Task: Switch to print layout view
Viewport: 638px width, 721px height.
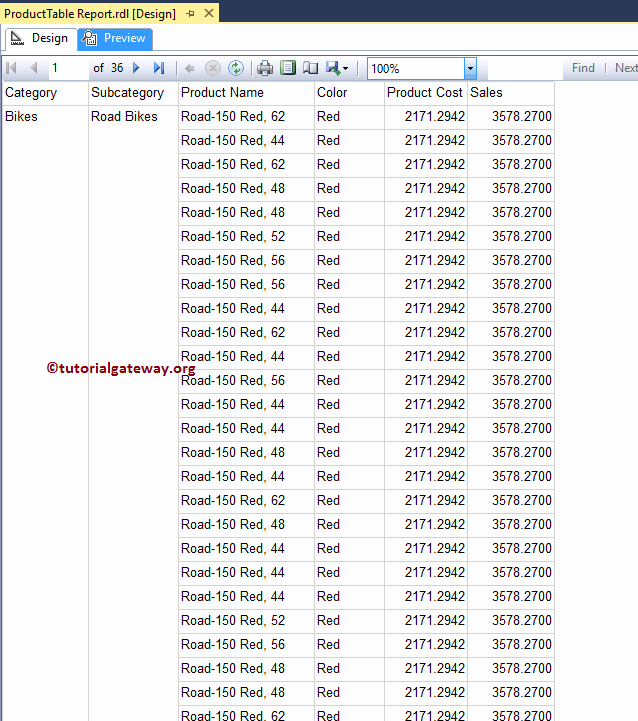Action: (288, 68)
